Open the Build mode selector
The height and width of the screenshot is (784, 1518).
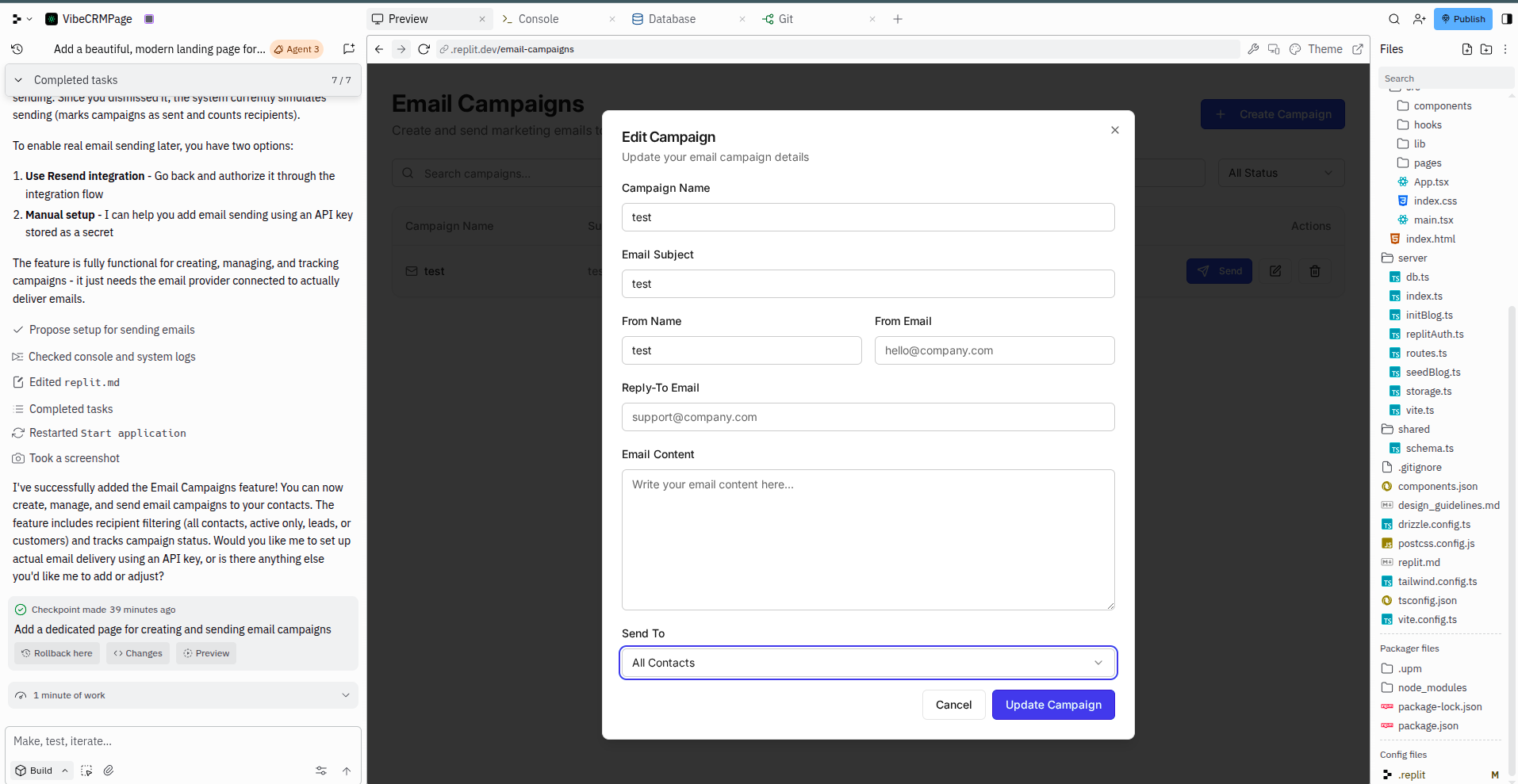pos(41,771)
